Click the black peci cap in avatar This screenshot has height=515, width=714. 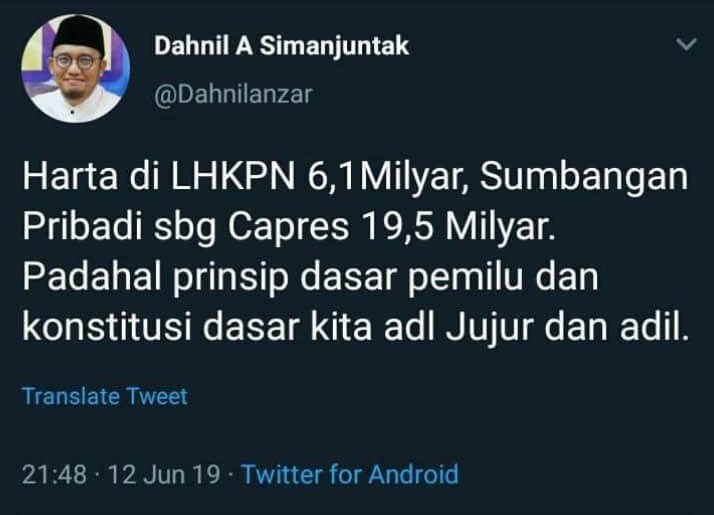[x=80, y=35]
